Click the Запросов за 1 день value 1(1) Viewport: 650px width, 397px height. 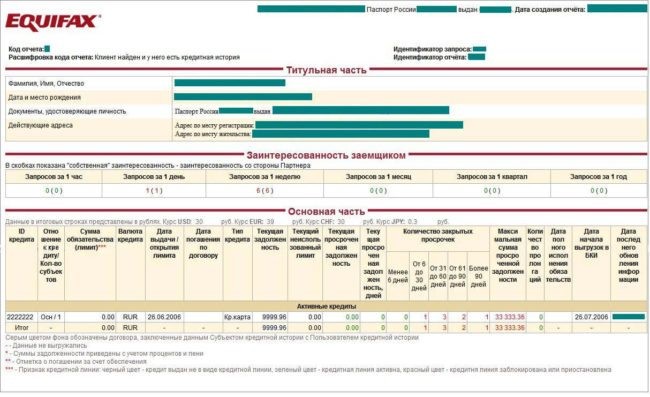(154, 191)
